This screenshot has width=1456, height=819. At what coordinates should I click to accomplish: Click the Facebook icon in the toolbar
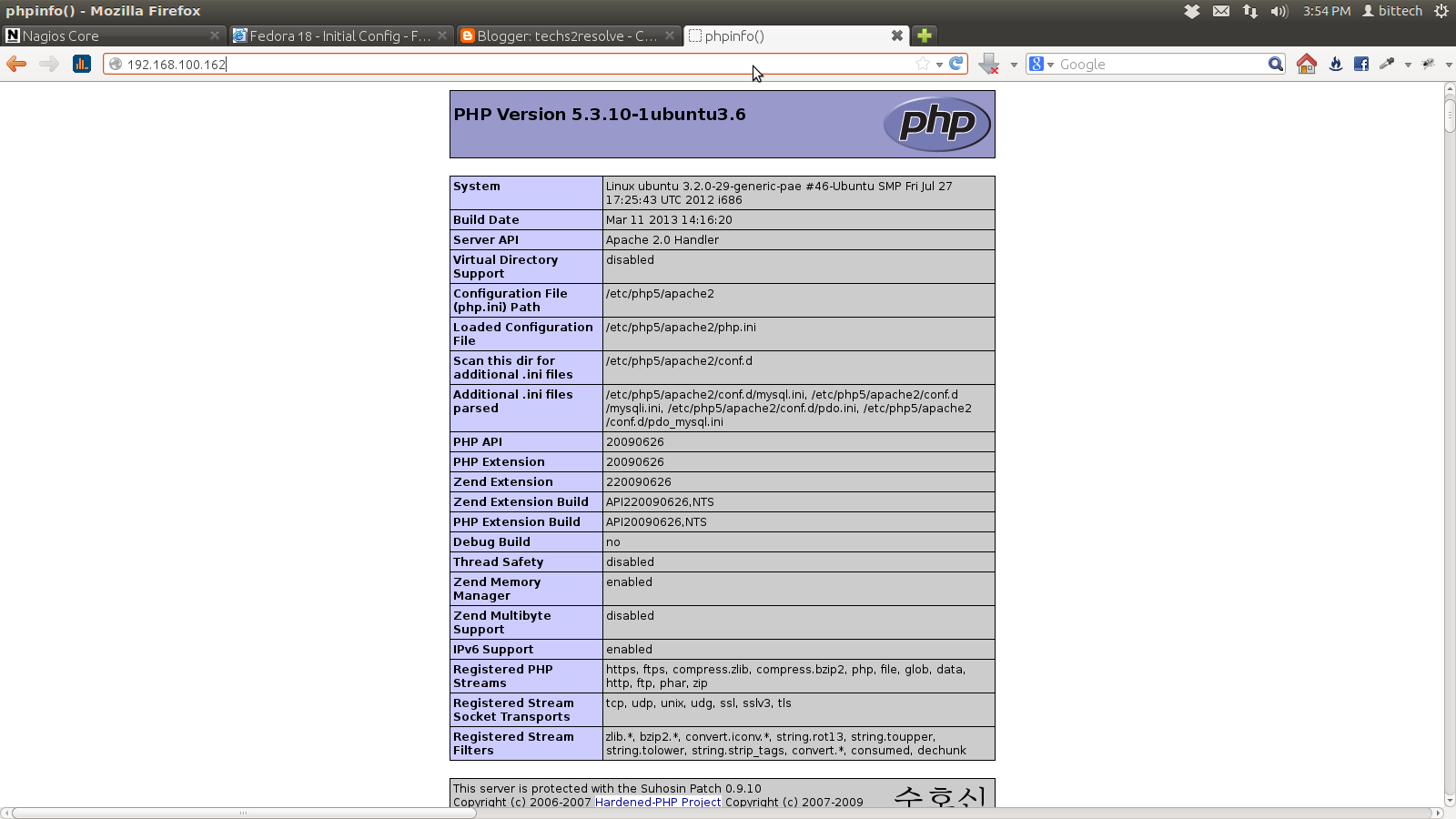point(1361,64)
